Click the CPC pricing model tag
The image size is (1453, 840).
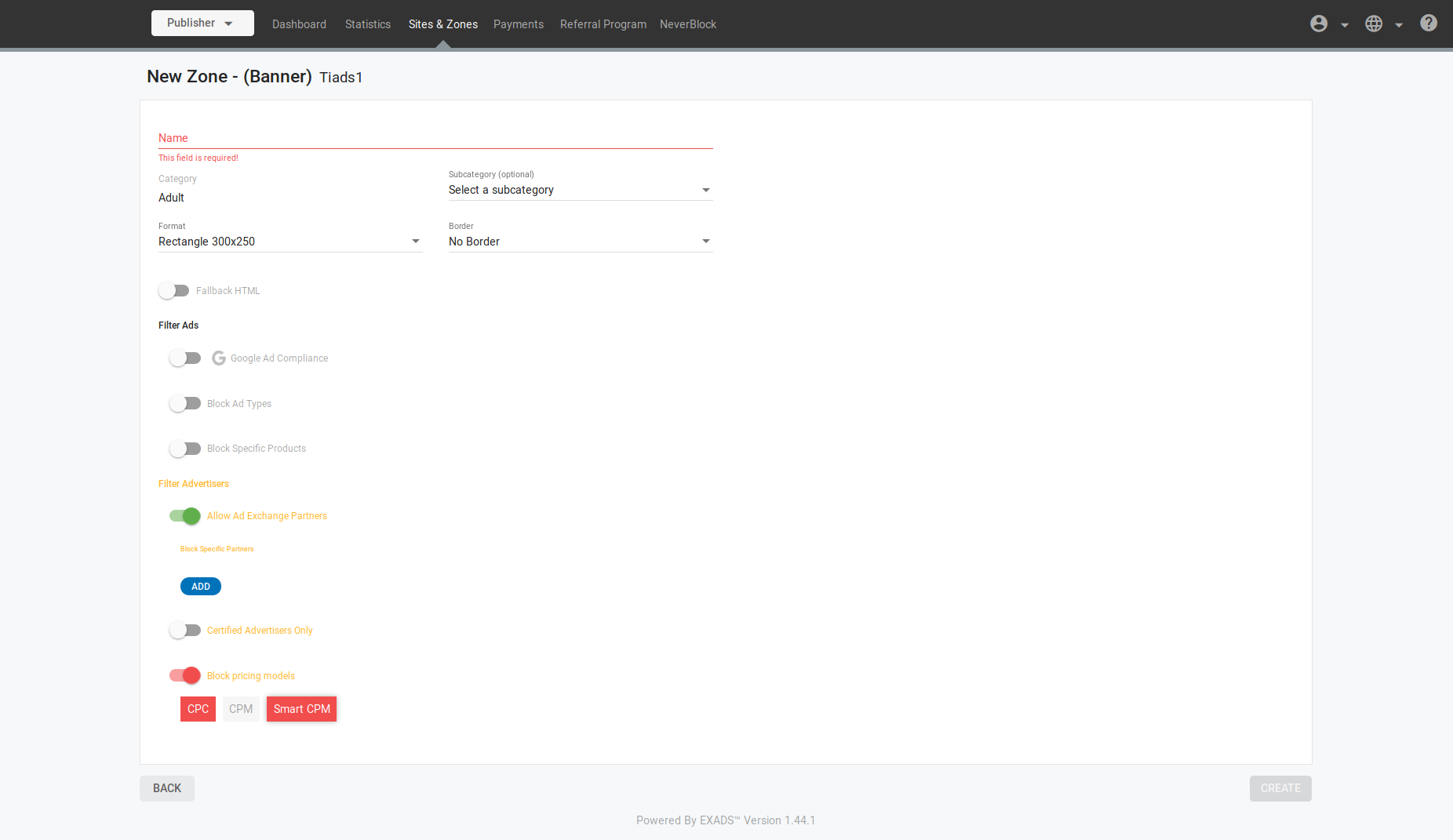tap(198, 708)
